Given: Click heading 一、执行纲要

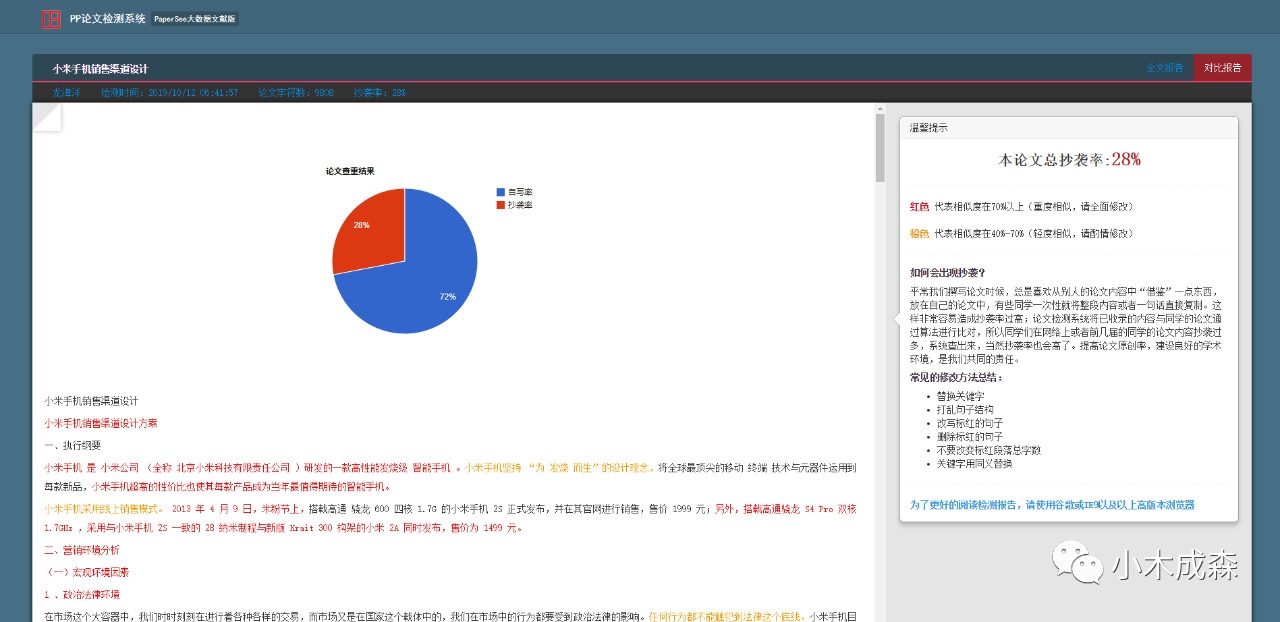Looking at the screenshot, I should point(73,445).
